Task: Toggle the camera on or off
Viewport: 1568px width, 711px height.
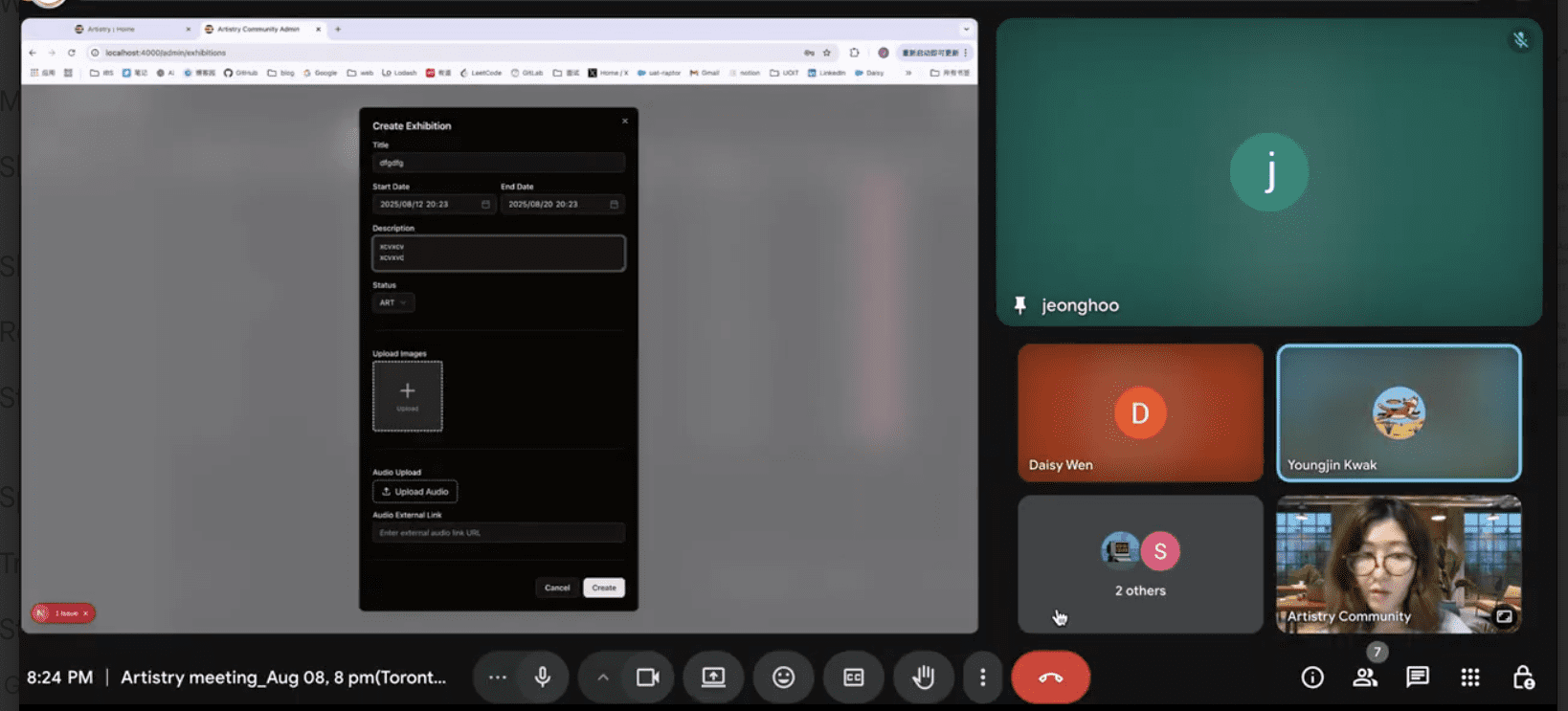Action: pos(648,678)
